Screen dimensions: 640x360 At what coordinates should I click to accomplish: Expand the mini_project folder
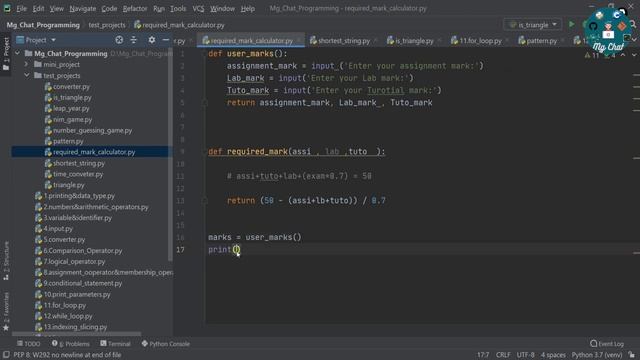pos(27,64)
